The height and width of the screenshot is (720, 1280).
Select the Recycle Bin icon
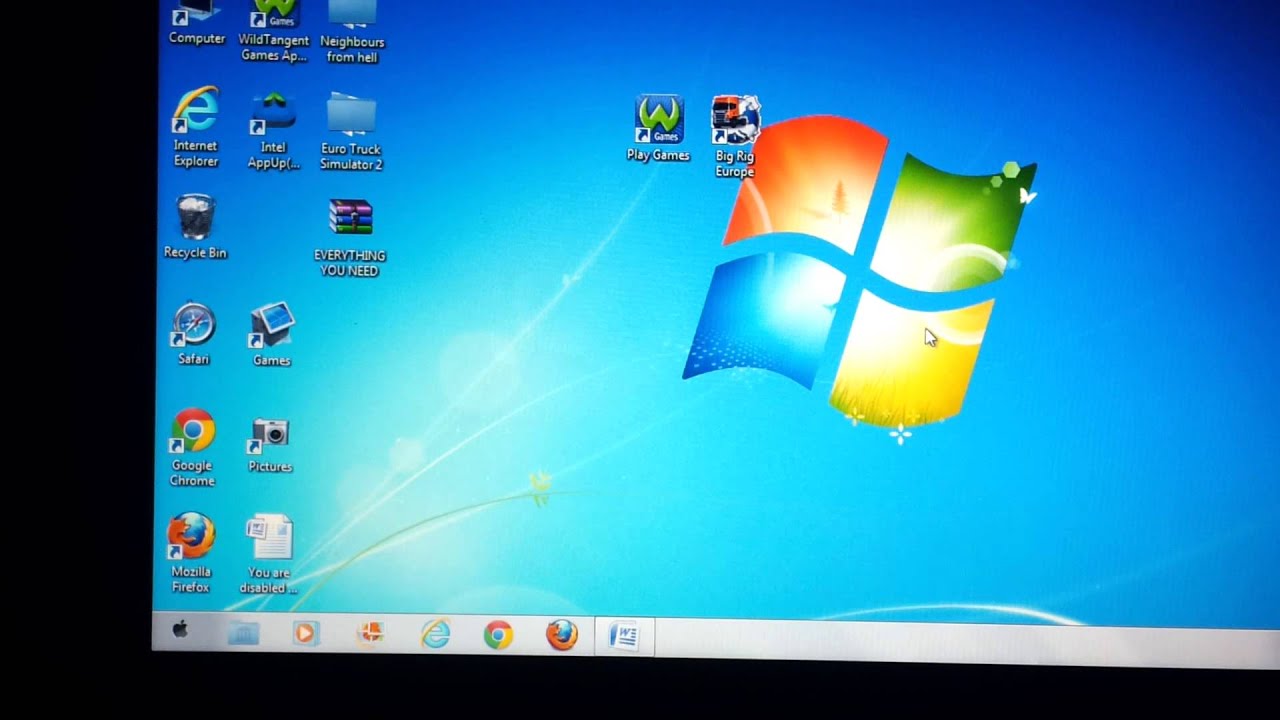pyautogui.click(x=195, y=227)
